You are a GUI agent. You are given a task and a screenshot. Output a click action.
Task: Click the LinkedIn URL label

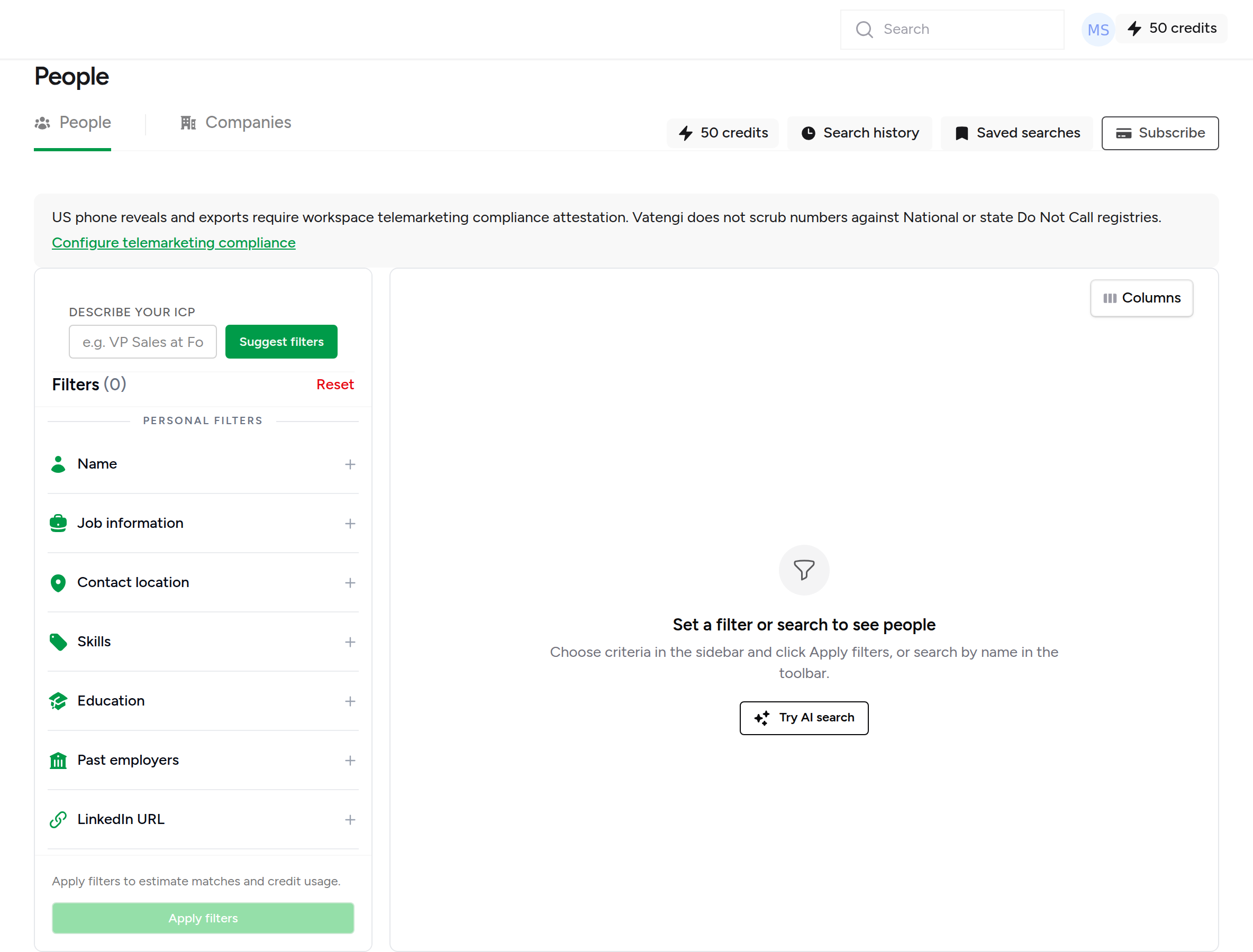[121, 819]
